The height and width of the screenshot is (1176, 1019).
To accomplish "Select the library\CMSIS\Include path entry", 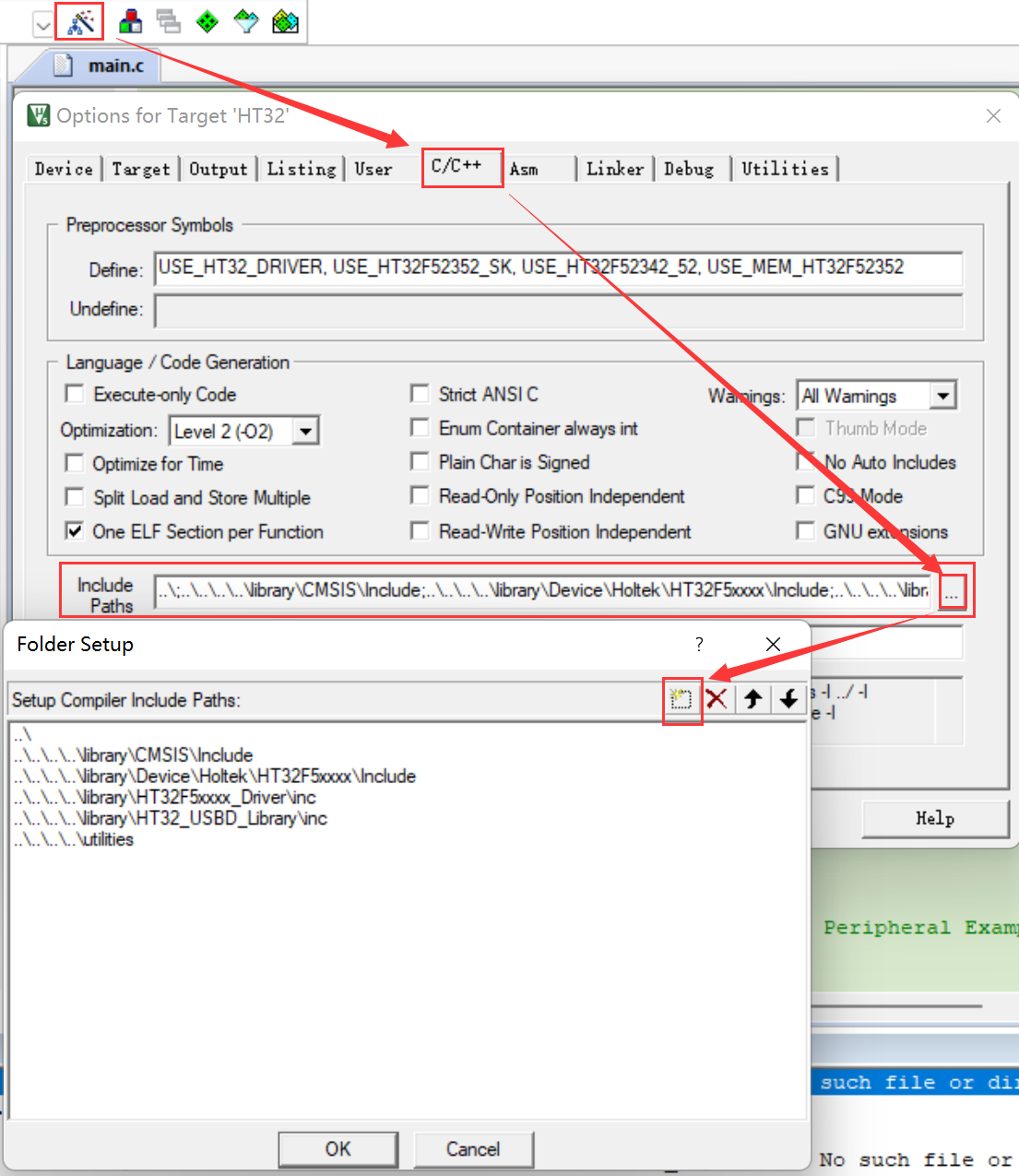I will click(x=134, y=754).
